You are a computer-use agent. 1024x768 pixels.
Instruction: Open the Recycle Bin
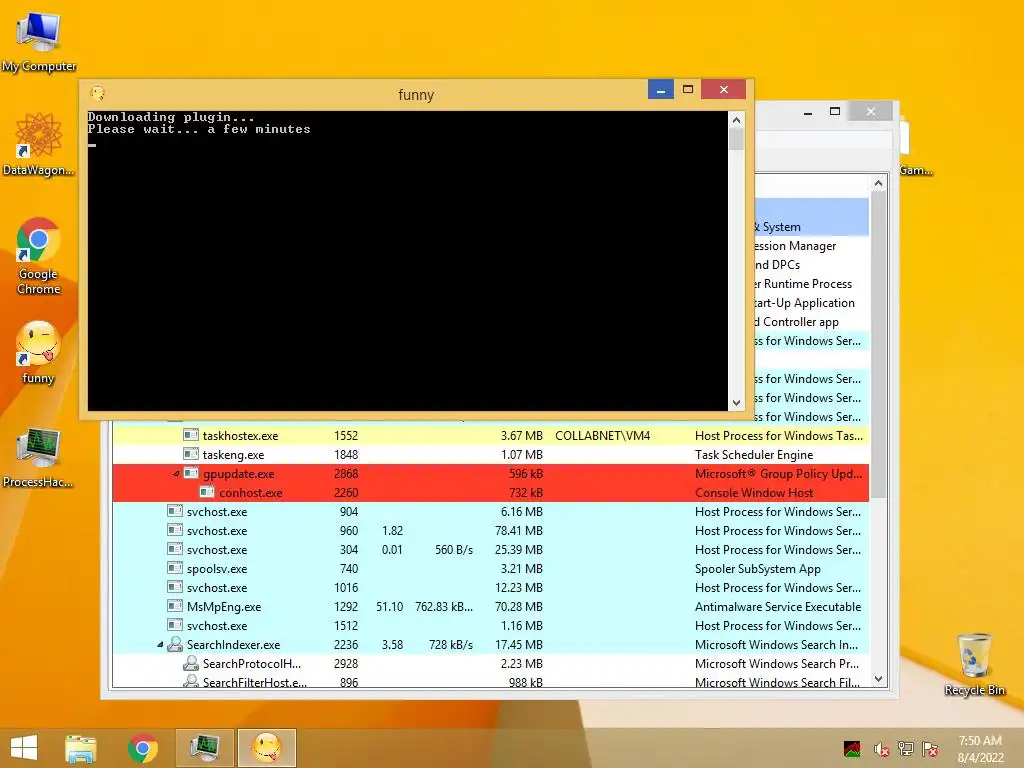(974, 664)
